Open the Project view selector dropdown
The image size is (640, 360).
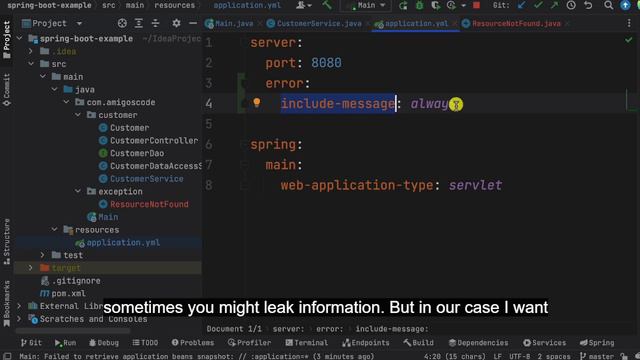(x=79, y=23)
